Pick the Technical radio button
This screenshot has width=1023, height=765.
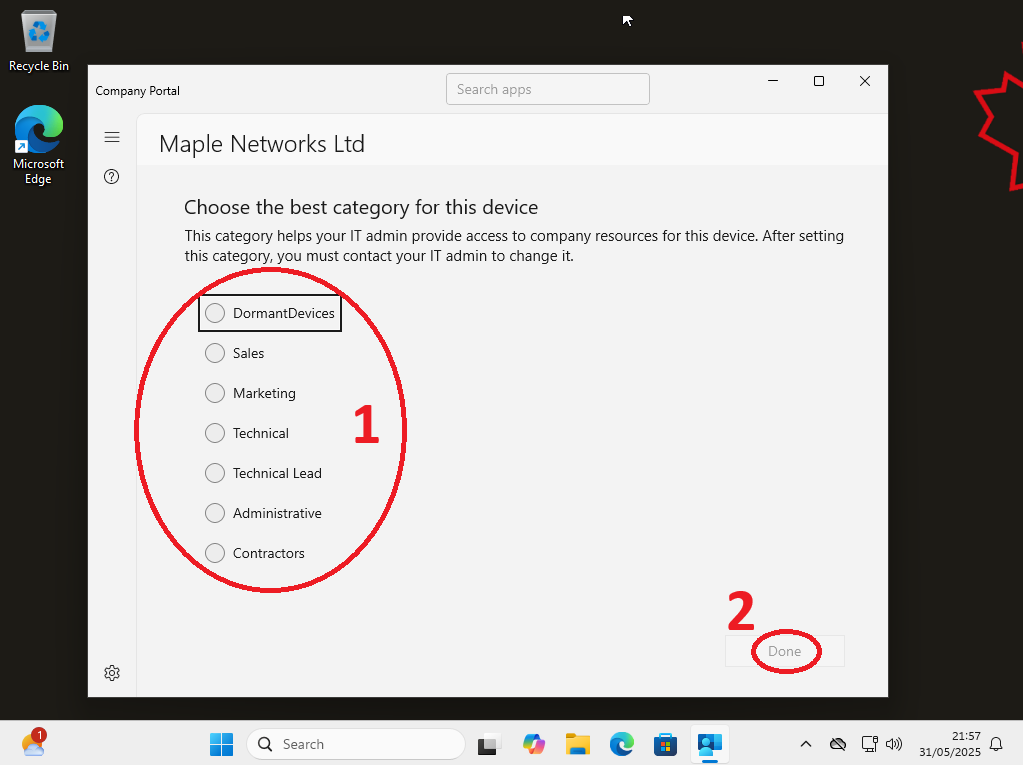point(215,433)
